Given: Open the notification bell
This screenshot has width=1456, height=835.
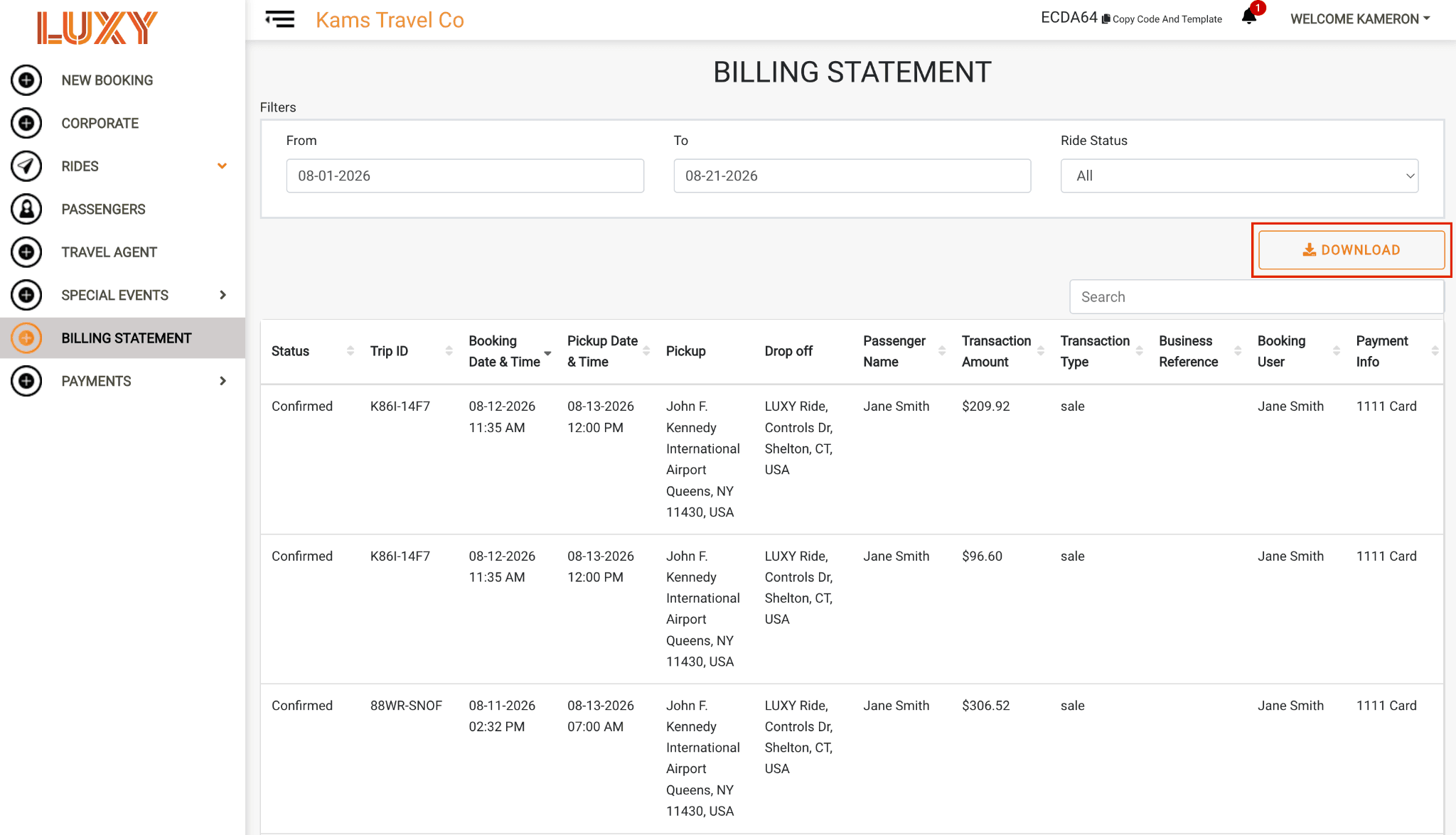Looking at the screenshot, I should pos(1249,16).
